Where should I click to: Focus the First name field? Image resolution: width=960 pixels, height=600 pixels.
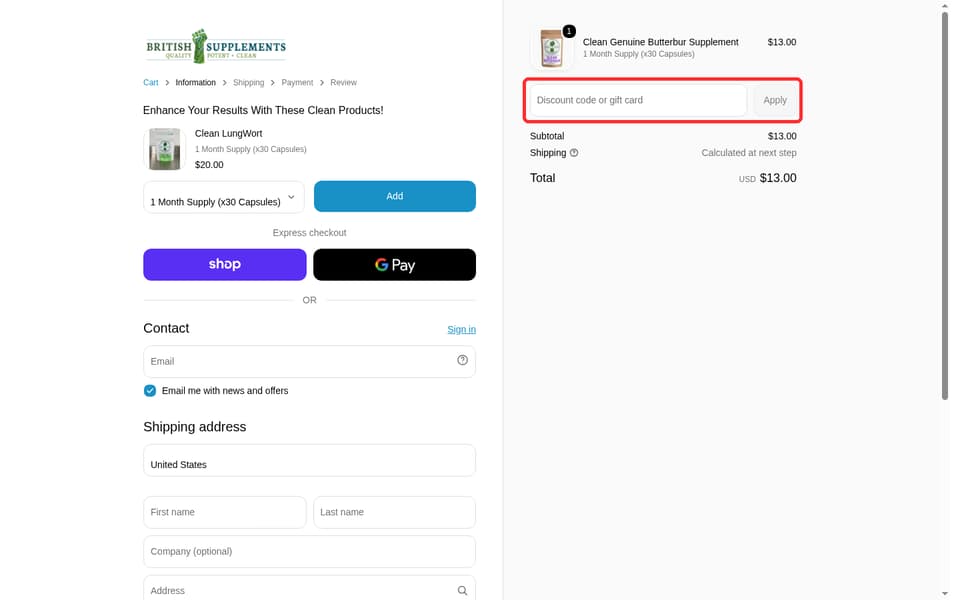[x=225, y=512]
